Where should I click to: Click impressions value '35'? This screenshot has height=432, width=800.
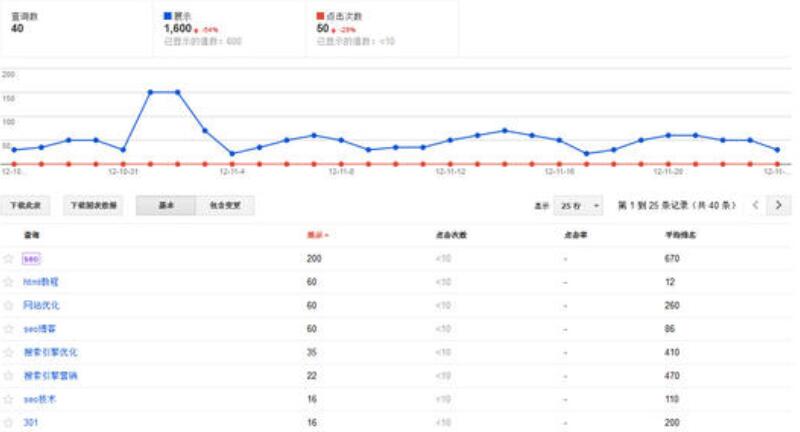point(312,352)
